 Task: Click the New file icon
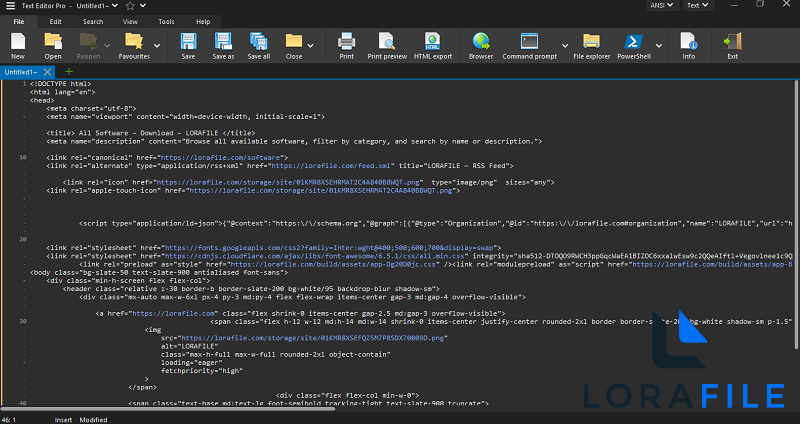[18, 41]
